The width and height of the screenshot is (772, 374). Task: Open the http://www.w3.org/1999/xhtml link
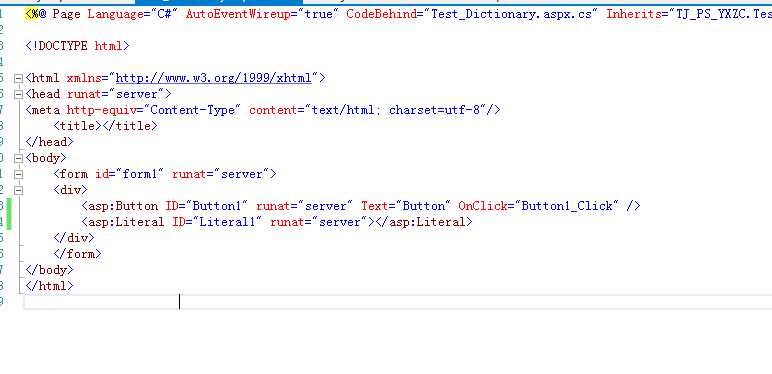click(x=214, y=78)
